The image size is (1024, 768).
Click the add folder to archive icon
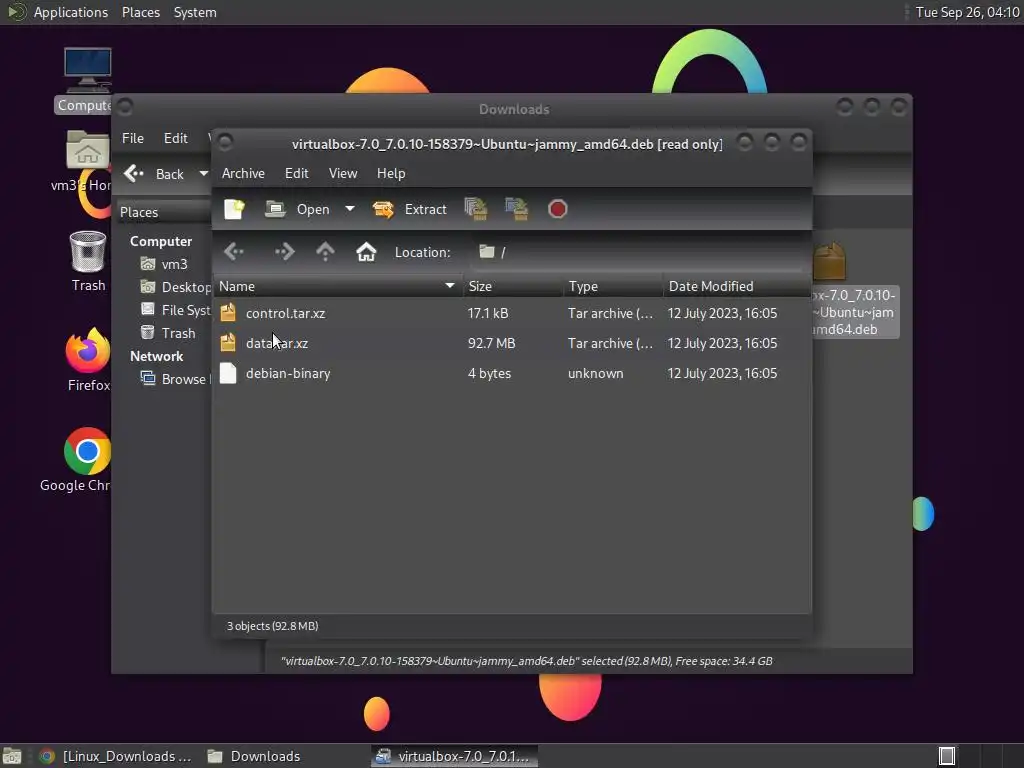[x=517, y=209]
